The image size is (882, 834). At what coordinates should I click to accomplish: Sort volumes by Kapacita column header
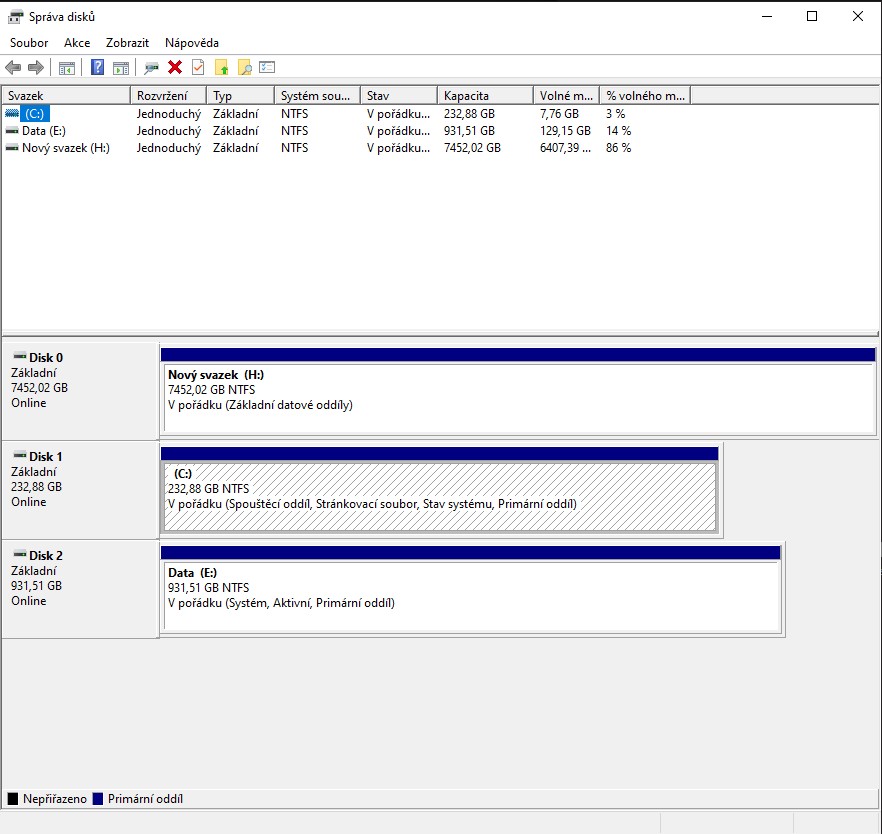pyautogui.click(x=484, y=96)
